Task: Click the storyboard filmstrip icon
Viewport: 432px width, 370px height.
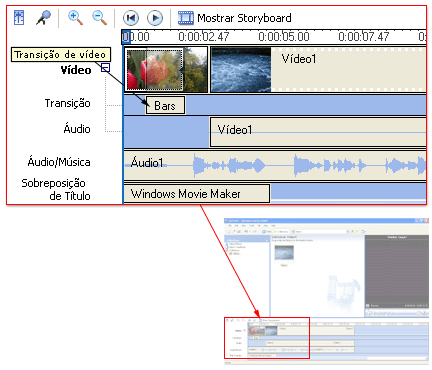Action: pos(185,18)
